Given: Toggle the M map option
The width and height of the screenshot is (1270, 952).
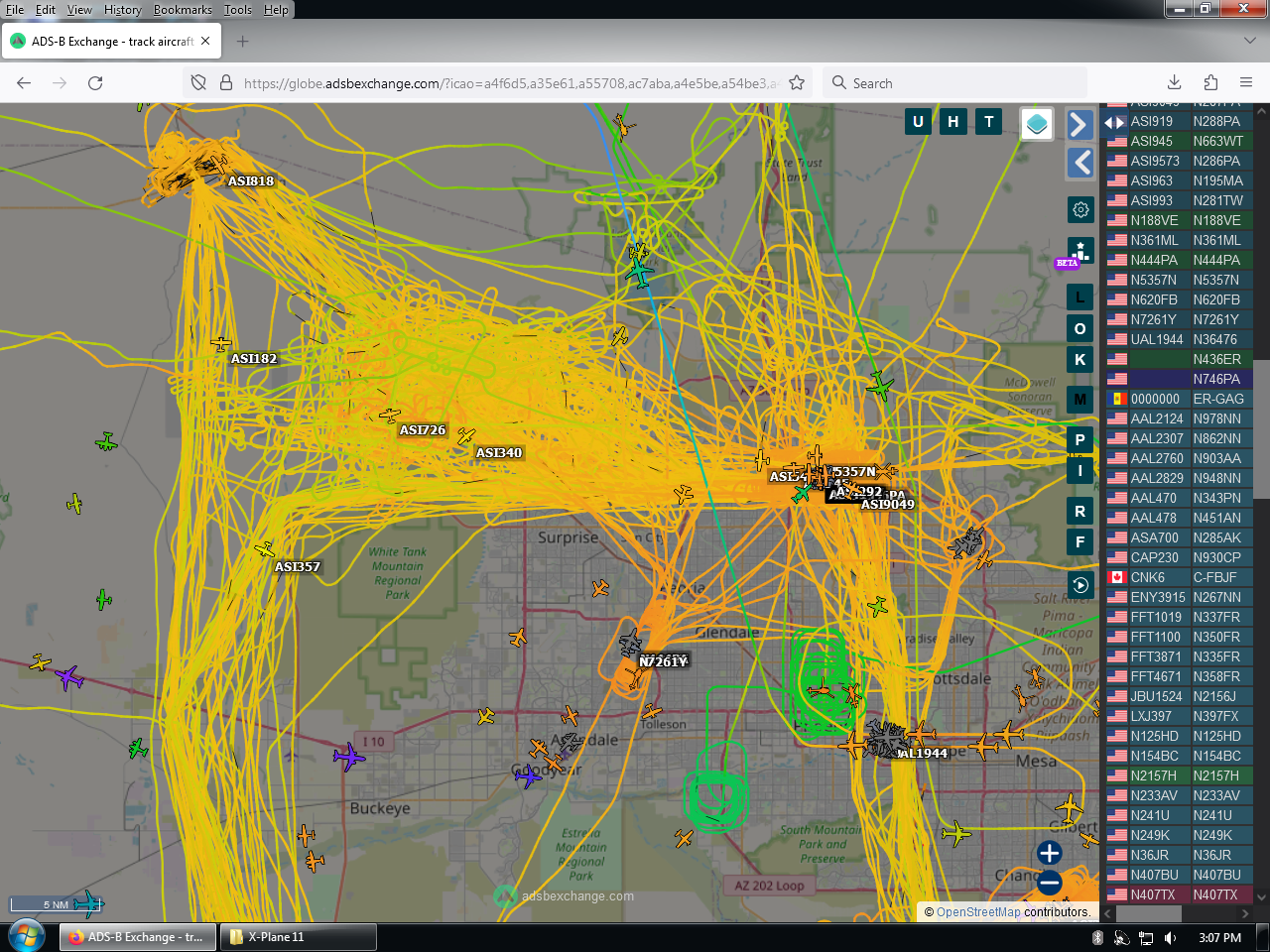Looking at the screenshot, I should coord(1080,400).
